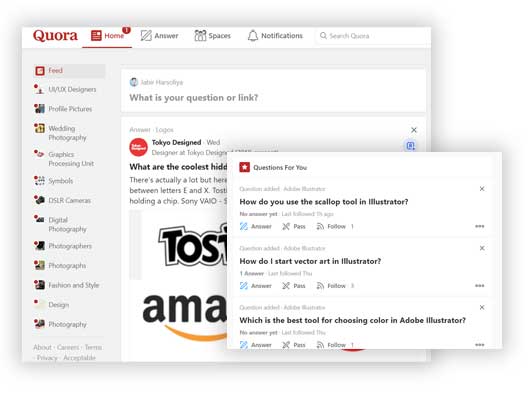Open 'How do you use the scallop tool' question

click(324, 202)
